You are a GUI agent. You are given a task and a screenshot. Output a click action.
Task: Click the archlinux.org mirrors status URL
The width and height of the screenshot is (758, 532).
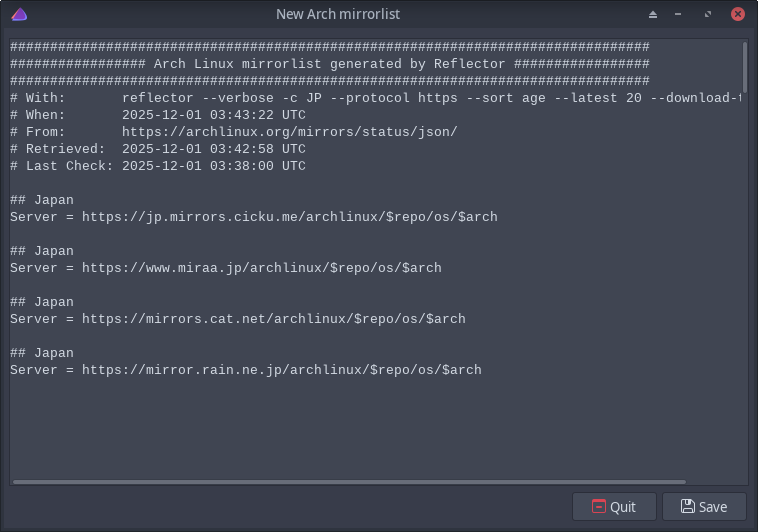pos(289,132)
